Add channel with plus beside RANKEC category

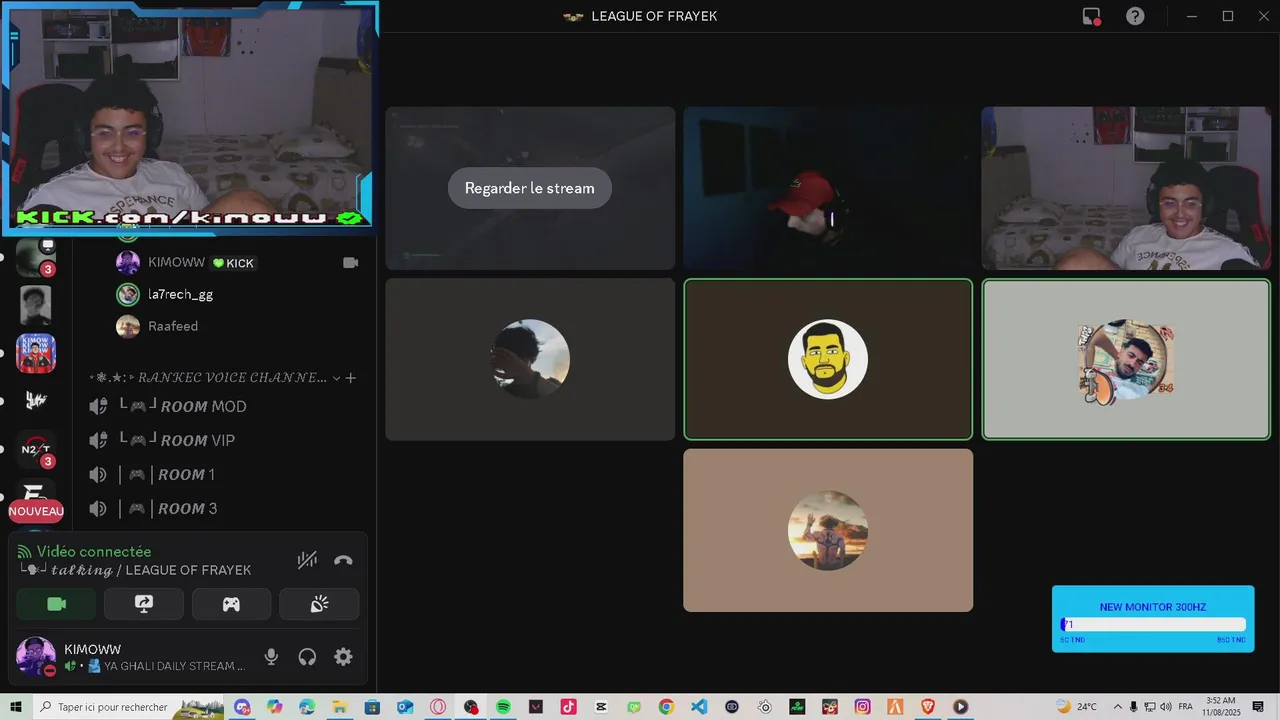click(x=351, y=378)
